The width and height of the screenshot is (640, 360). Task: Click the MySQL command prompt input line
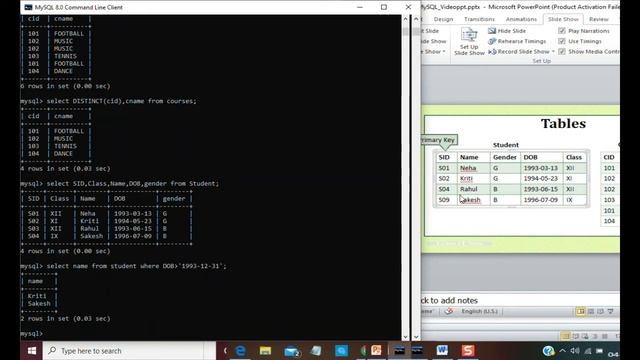coord(211,333)
